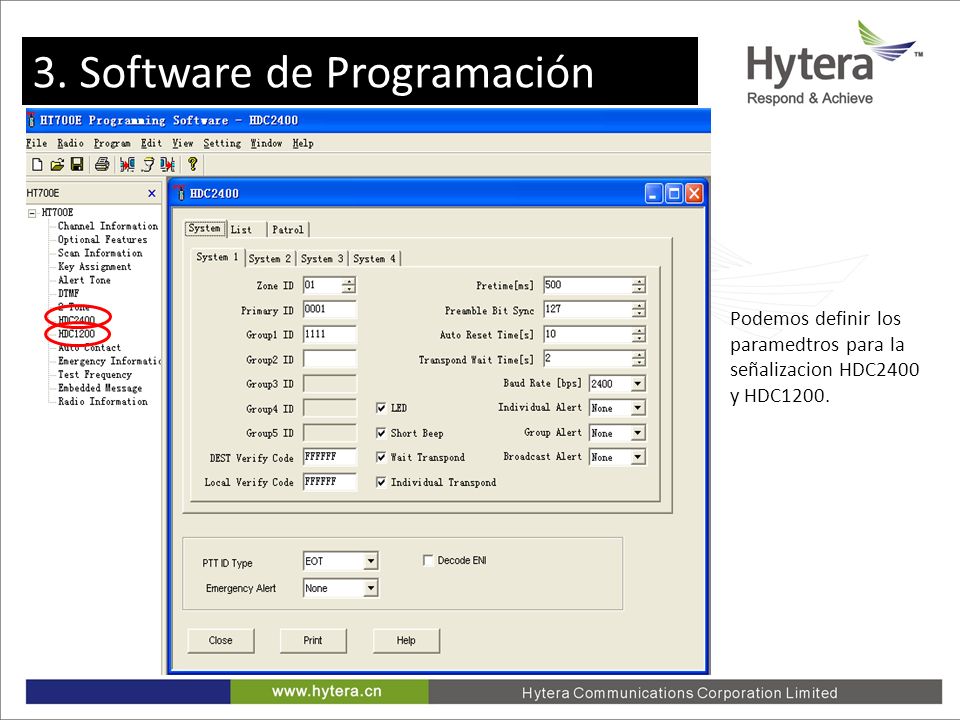Open the Help menu
The image size is (960, 720).
click(303, 143)
